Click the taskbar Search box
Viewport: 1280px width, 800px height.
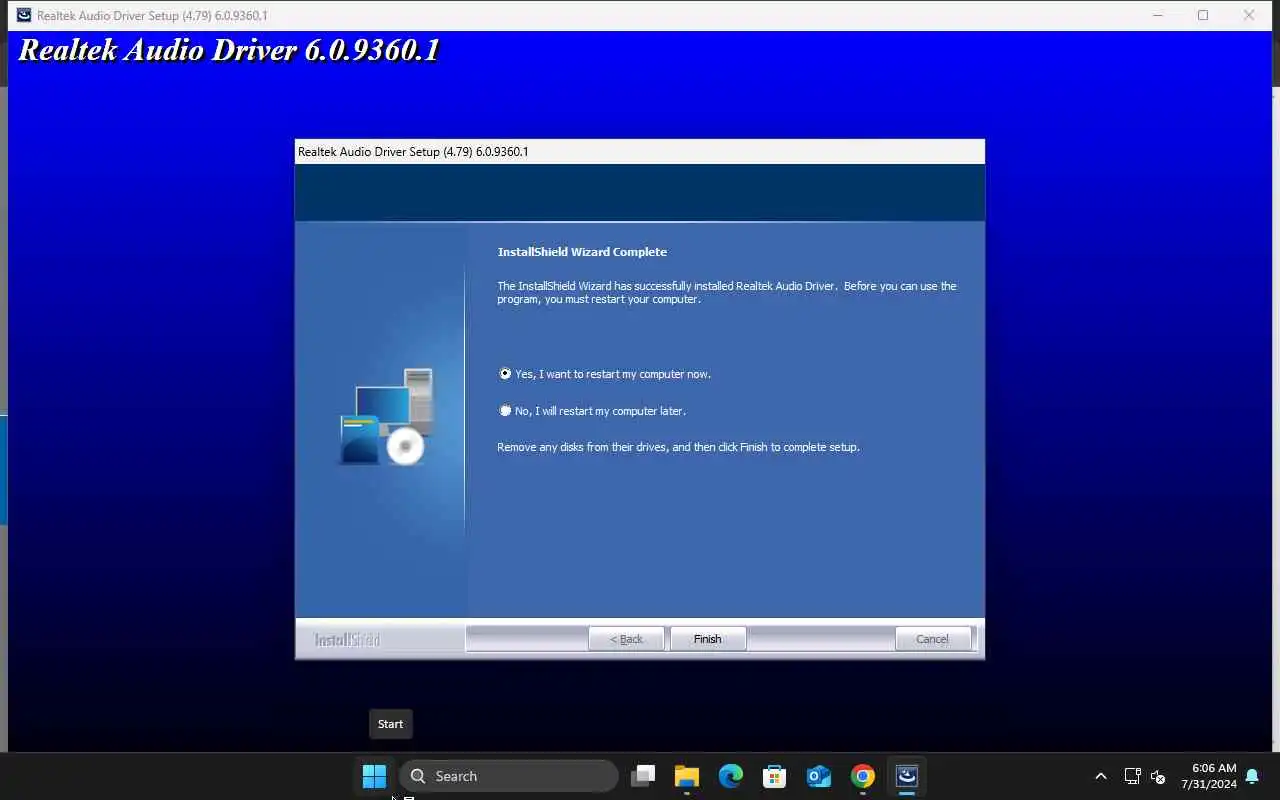(x=509, y=776)
